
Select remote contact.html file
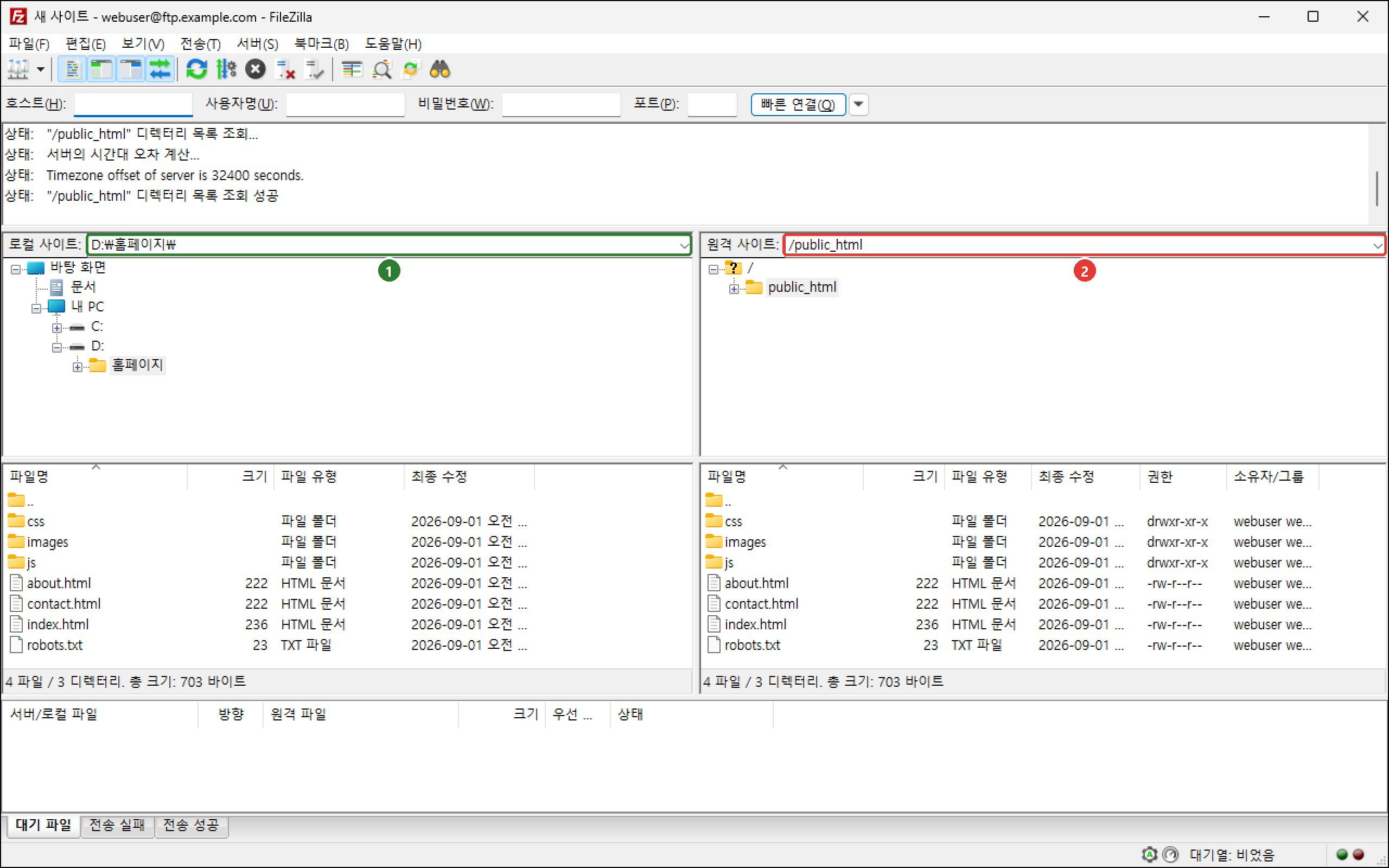(761, 604)
